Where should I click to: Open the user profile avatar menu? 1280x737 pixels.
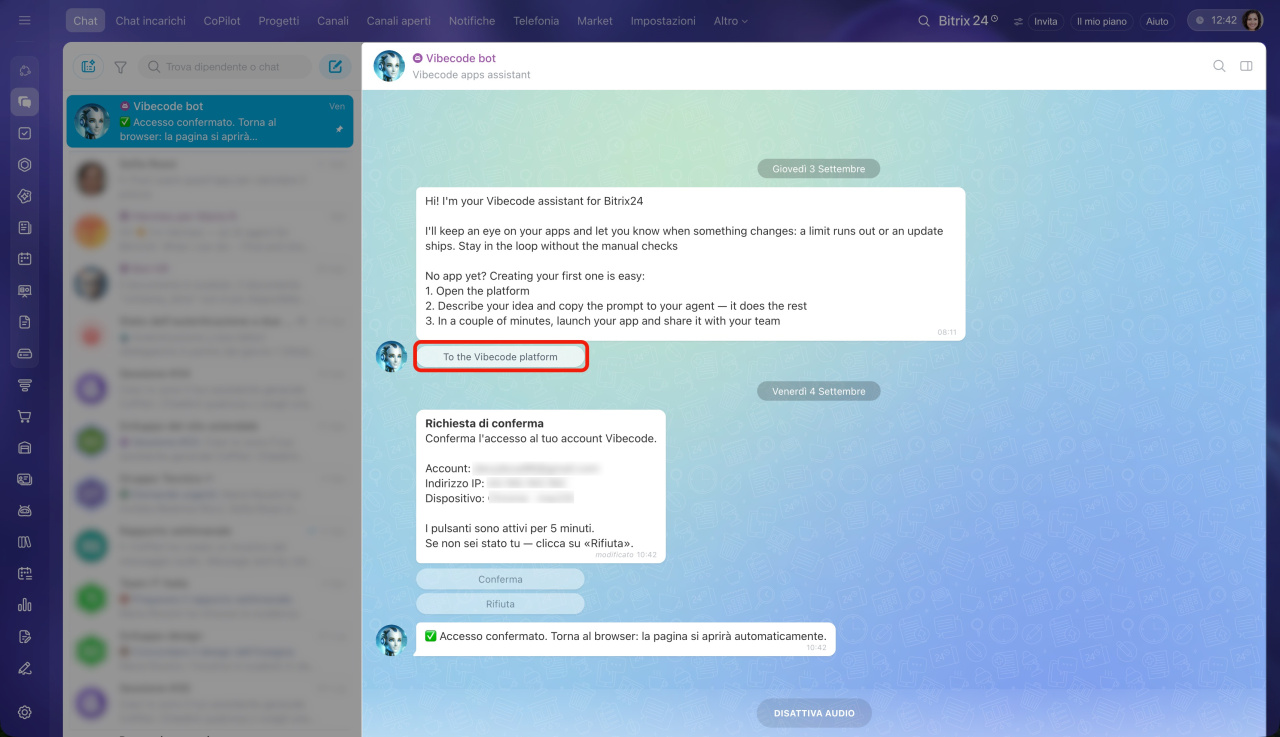coord(1252,20)
